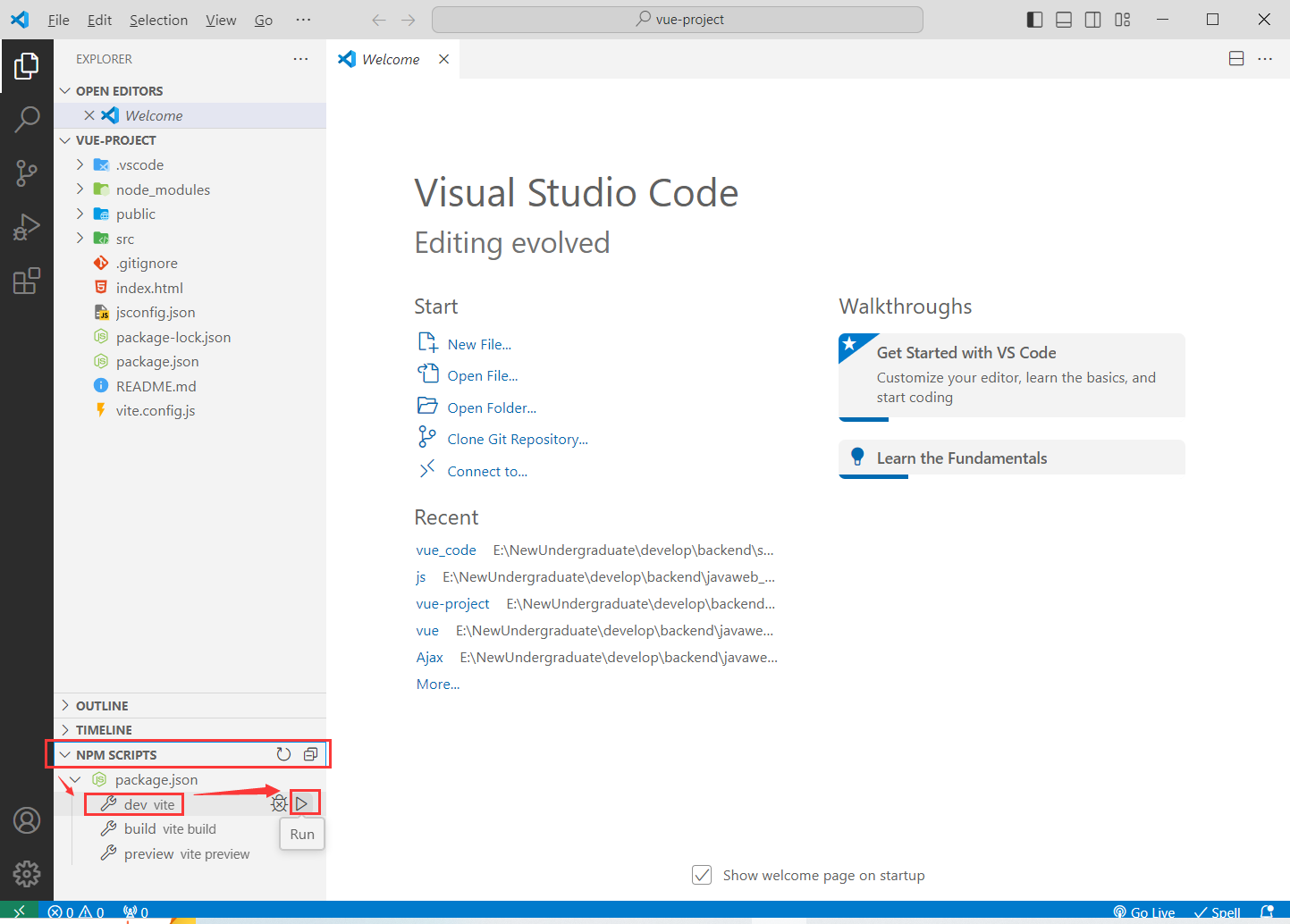Open Get Started with VS Code walkthrough
The height and width of the screenshot is (924, 1290).
[x=1012, y=375]
